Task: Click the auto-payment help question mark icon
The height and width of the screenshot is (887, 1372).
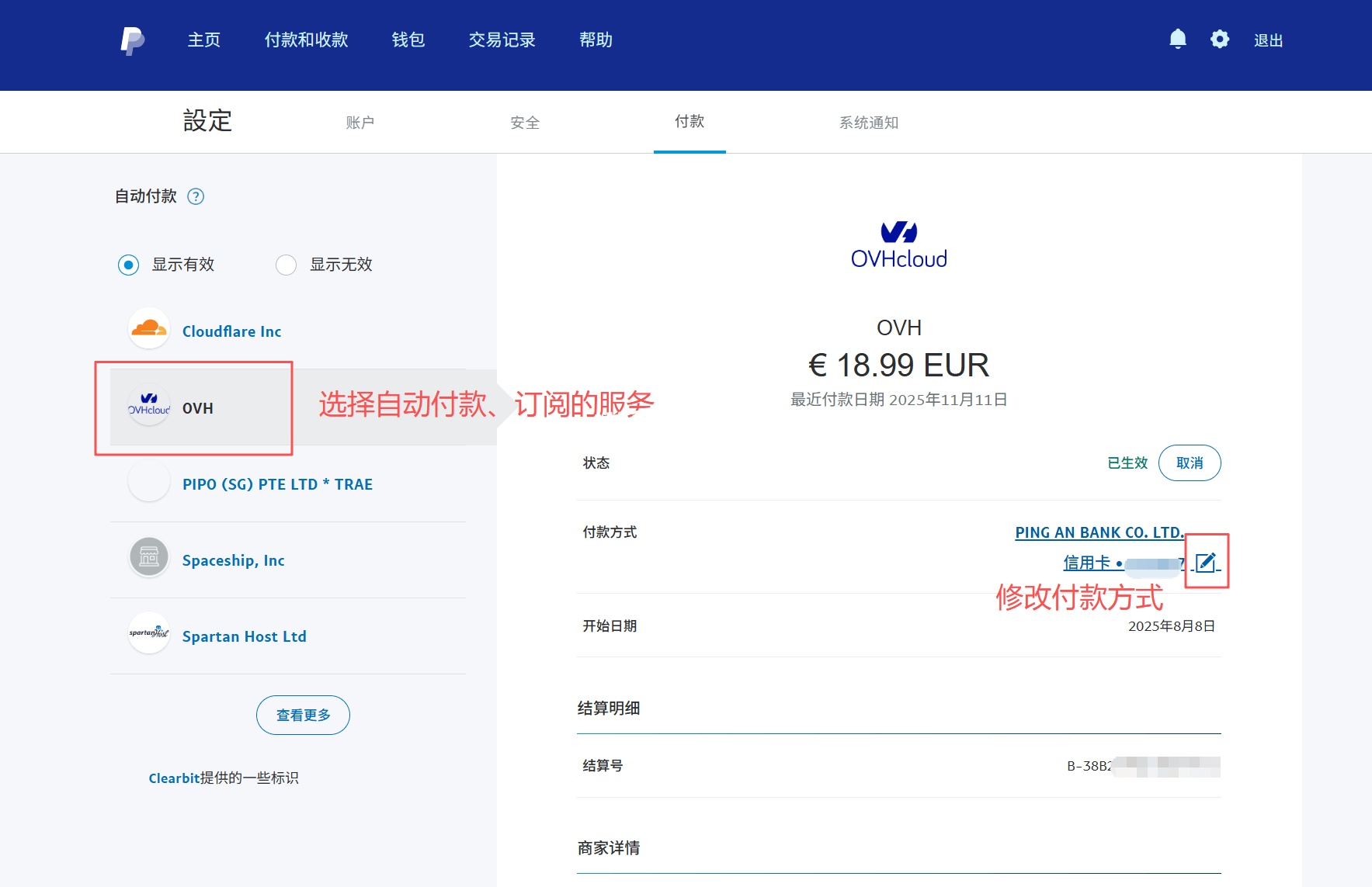Action: pos(196,196)
